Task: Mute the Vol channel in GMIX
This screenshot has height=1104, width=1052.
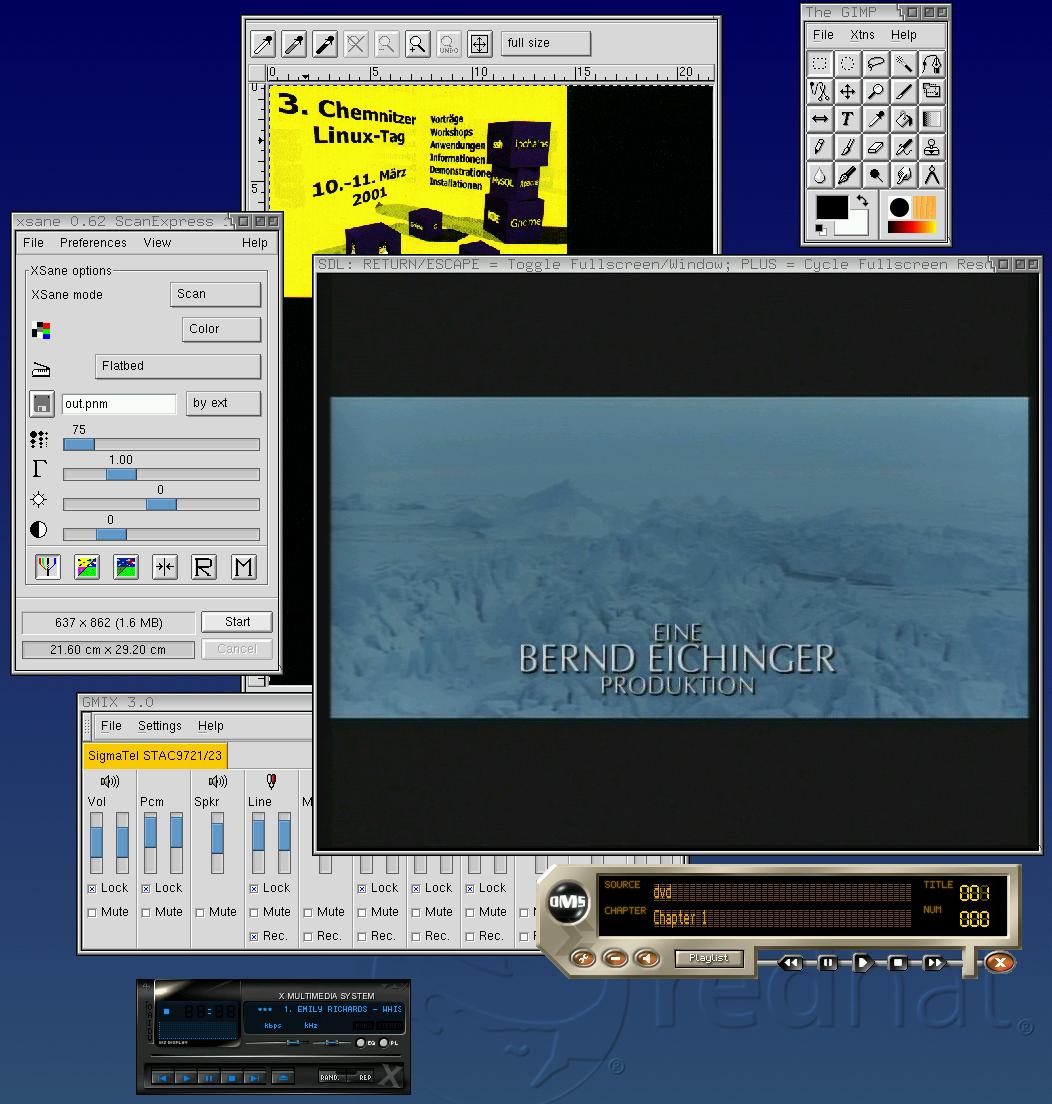Action: pyautogui.click(x=93, y=912)
